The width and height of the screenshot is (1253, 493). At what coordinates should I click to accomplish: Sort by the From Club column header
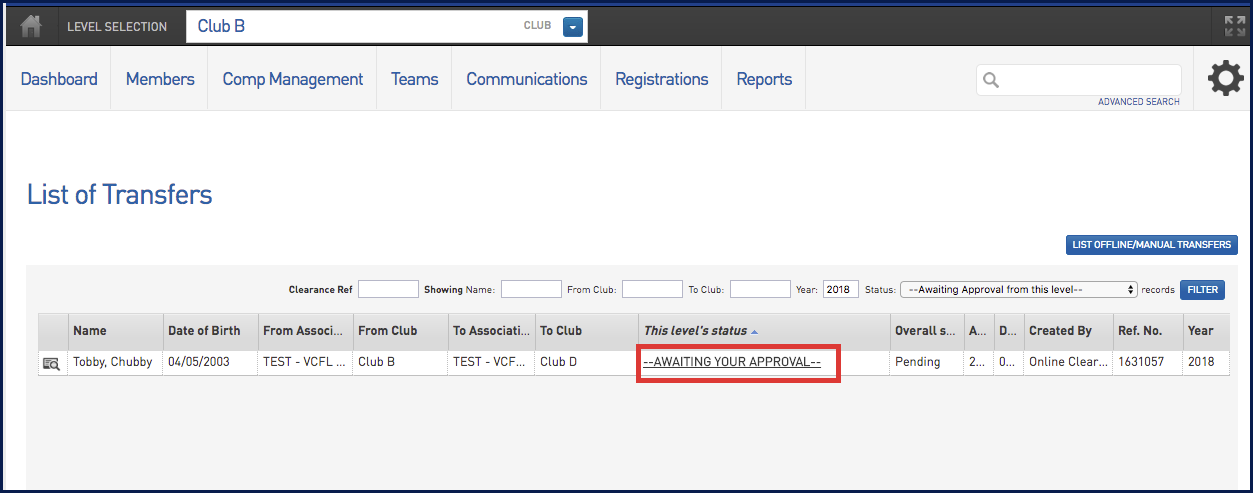click(x=400, y=331)
